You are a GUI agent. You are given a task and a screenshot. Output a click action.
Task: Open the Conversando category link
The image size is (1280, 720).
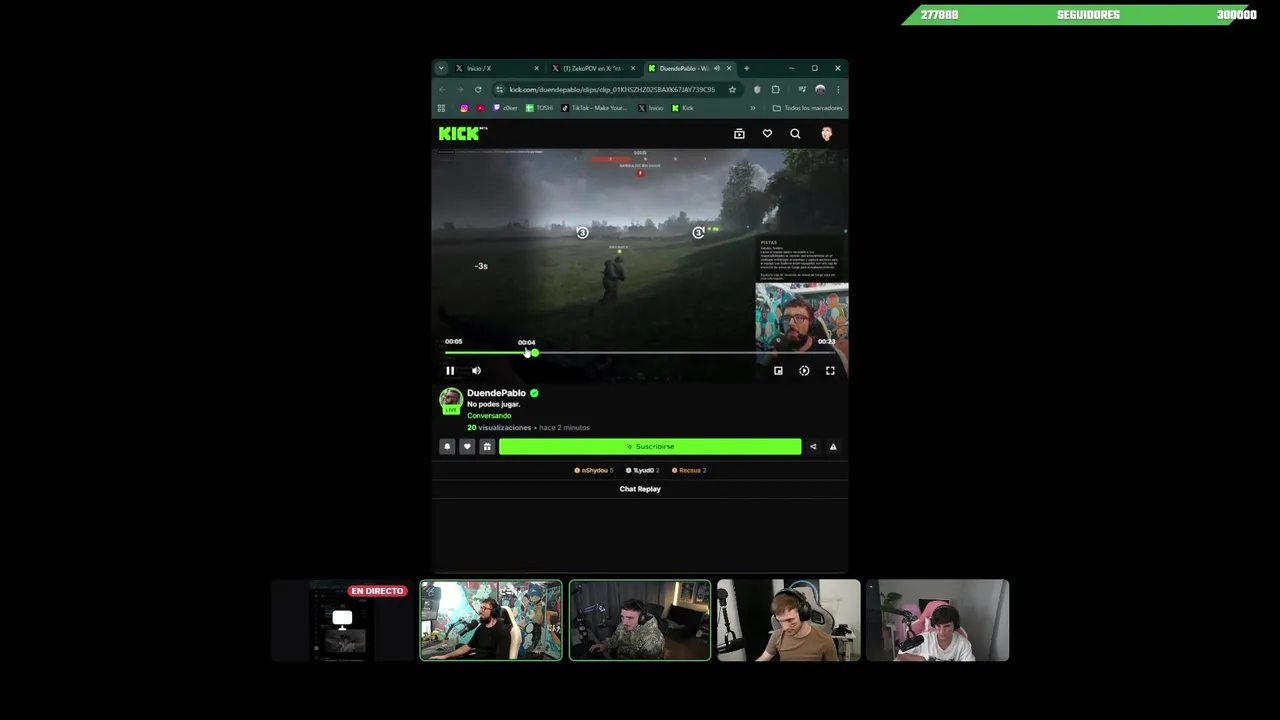click(489, 416)
